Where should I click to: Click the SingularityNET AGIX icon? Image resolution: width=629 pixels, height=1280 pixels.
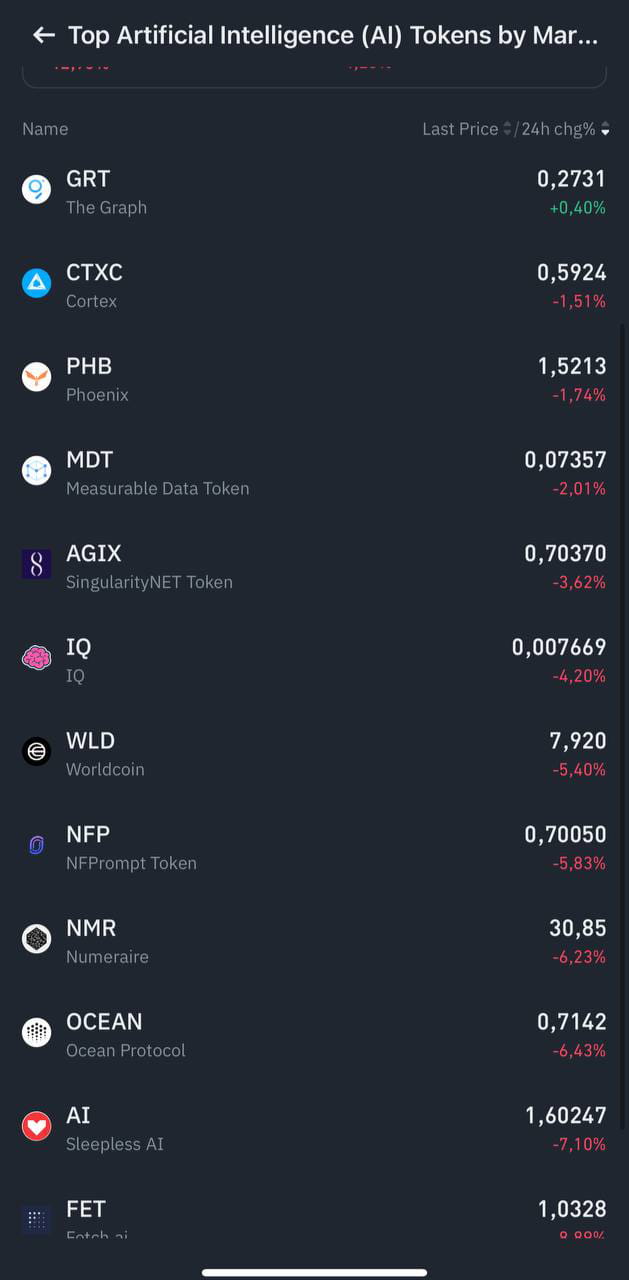click(x=36, y=564)
